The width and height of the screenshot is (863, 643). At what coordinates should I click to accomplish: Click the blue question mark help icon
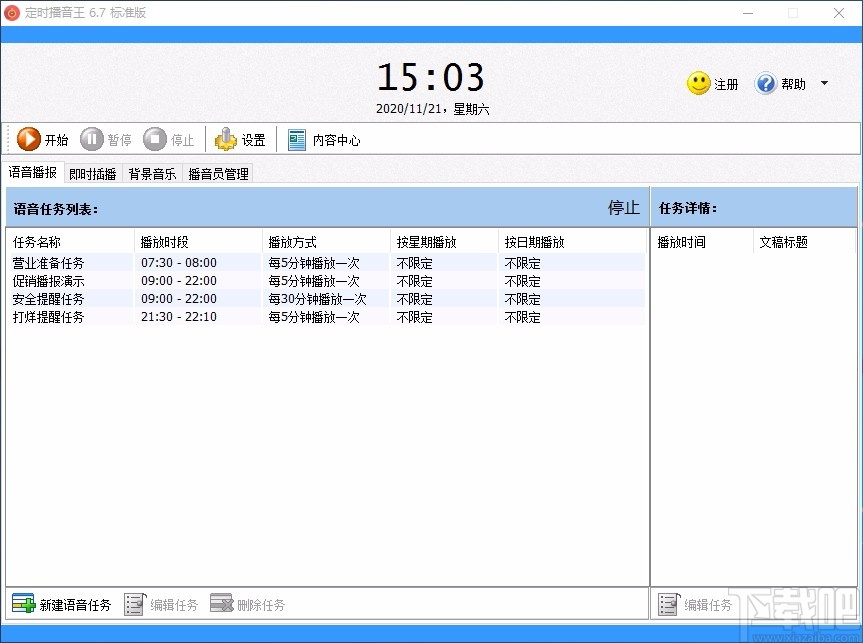(765, 84)
